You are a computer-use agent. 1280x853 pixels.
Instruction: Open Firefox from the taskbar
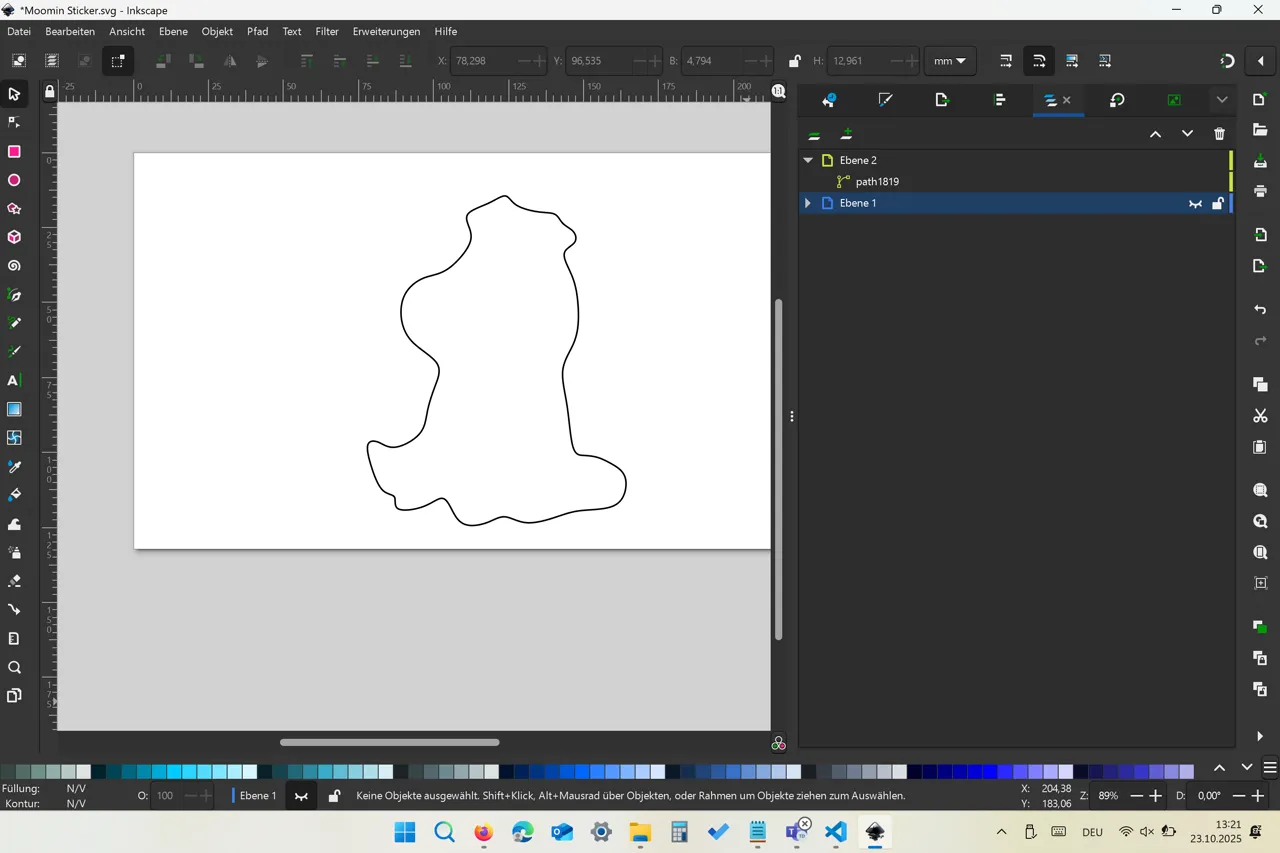pyautogui.click(x=484, y=832)
